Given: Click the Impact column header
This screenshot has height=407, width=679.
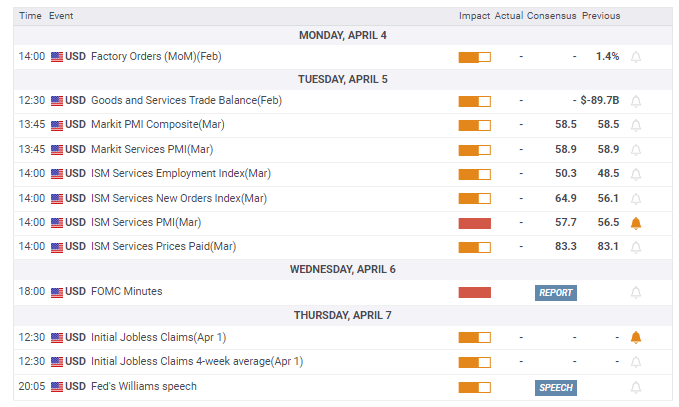Looking at the screenshot, I should [x=473, y=16].
